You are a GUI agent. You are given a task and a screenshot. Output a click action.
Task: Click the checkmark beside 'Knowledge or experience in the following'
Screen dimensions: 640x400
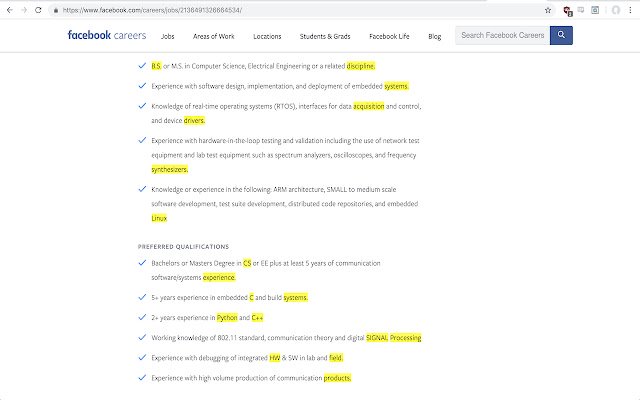pos(142,189)
